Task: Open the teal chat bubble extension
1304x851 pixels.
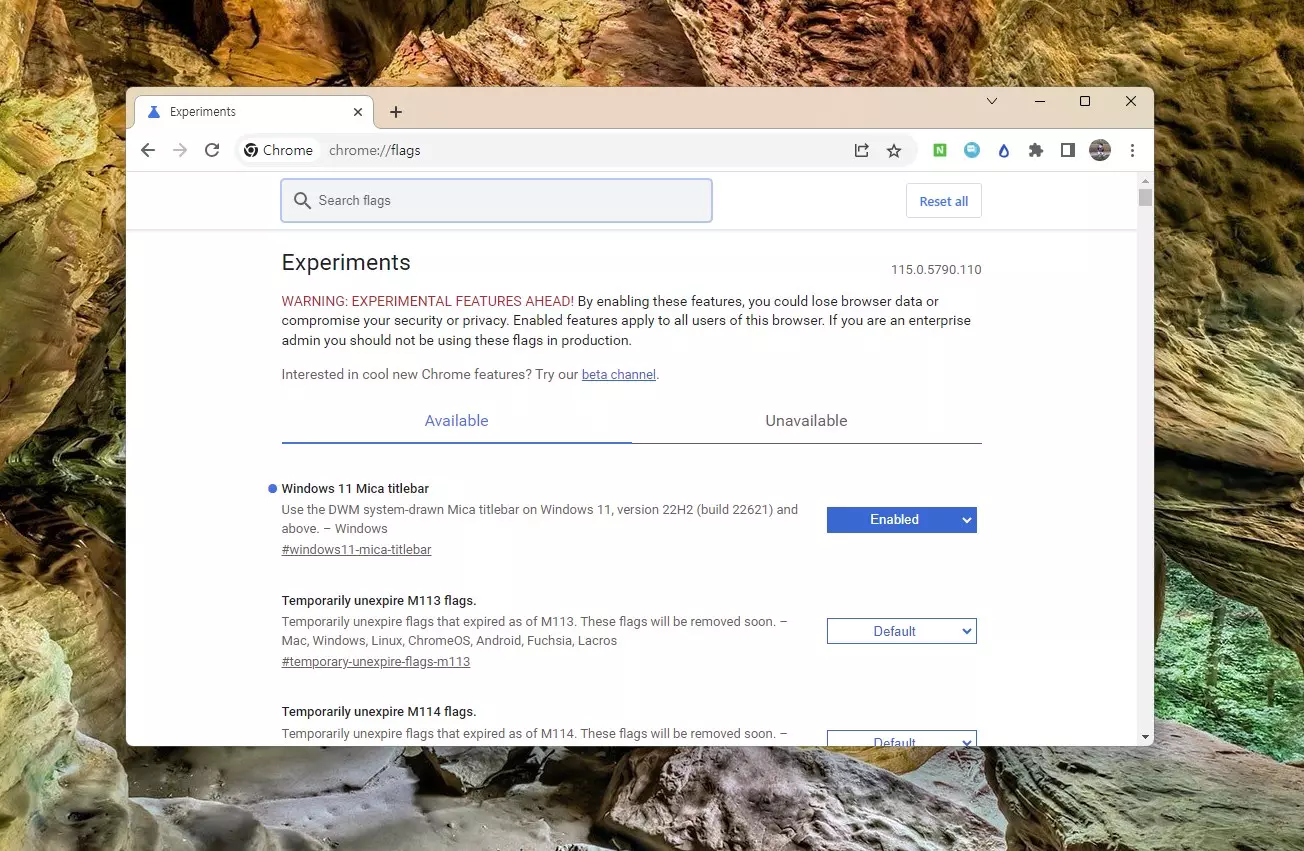Action: 972,150
